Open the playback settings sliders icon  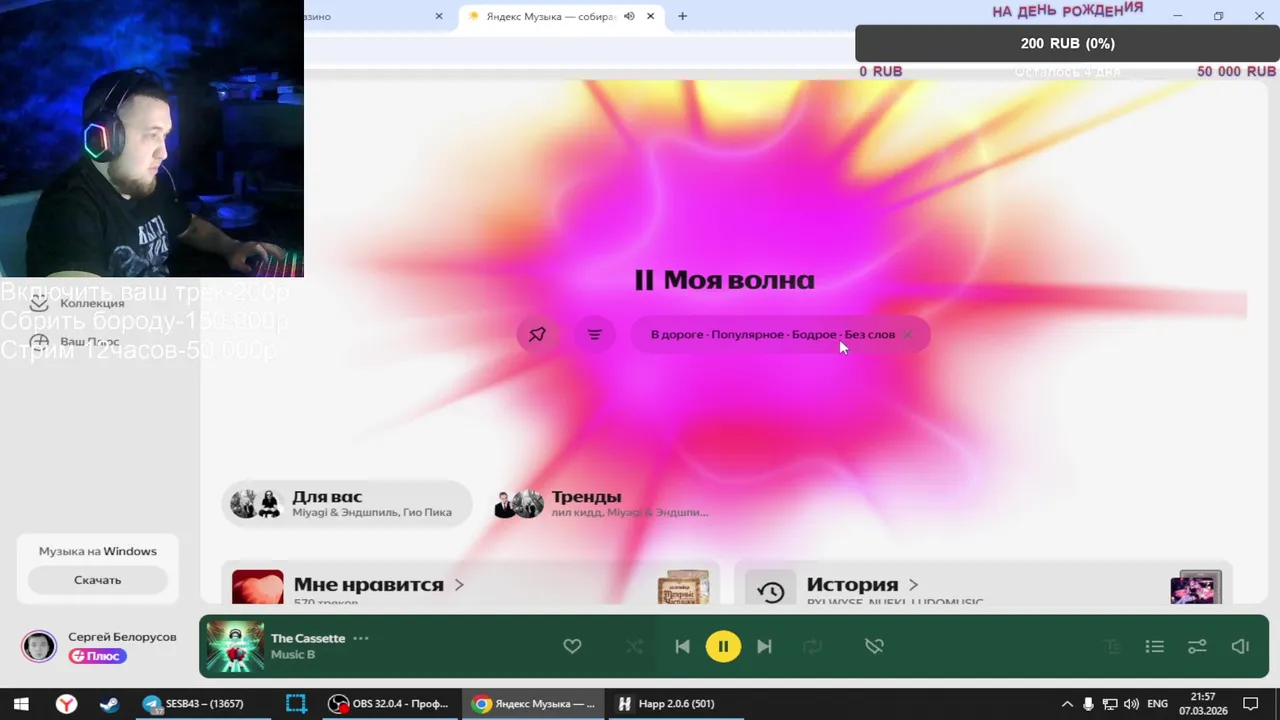pos(1197,646)
